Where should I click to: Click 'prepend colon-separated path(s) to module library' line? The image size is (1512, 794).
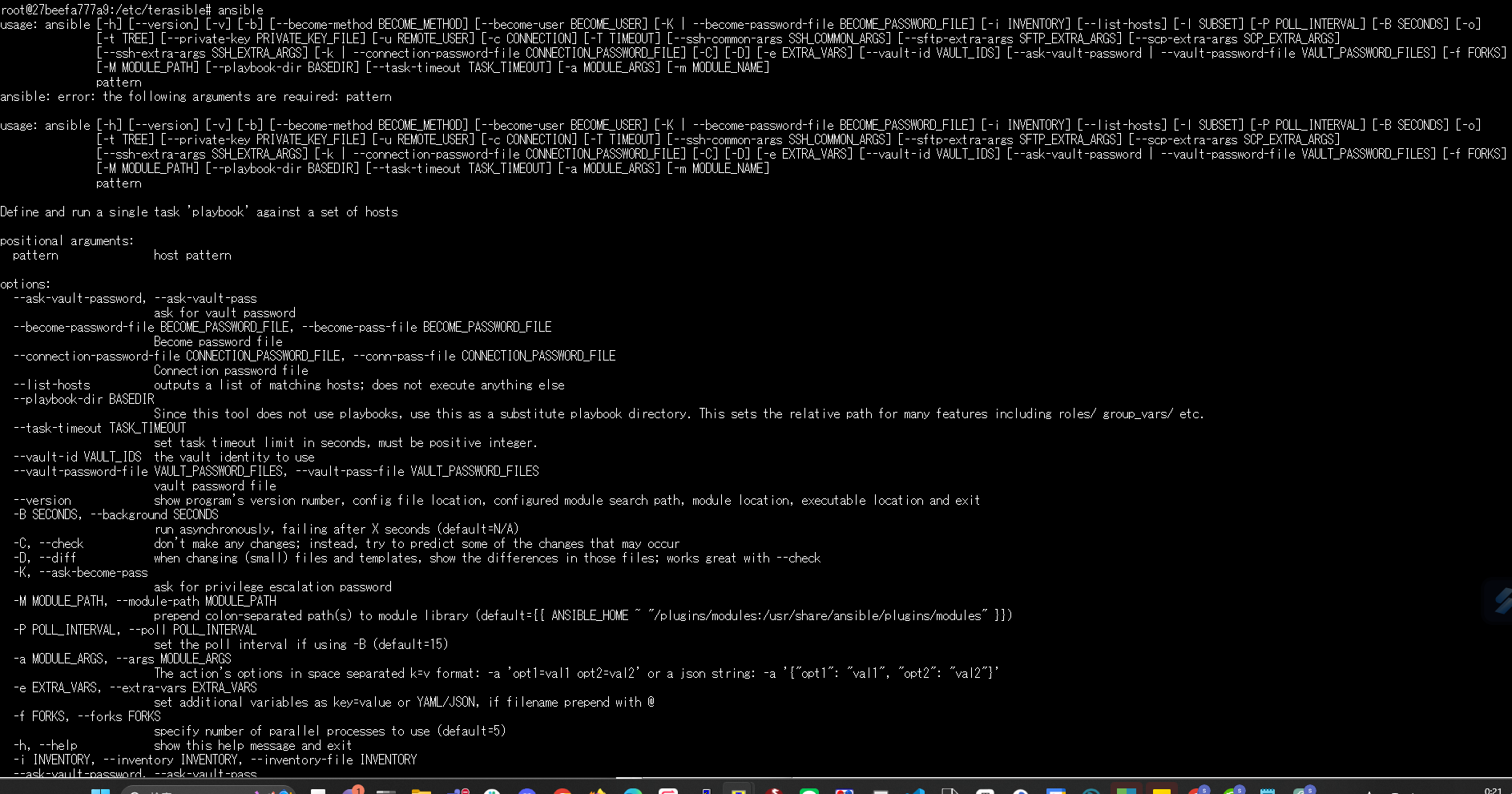pos(583,615)
